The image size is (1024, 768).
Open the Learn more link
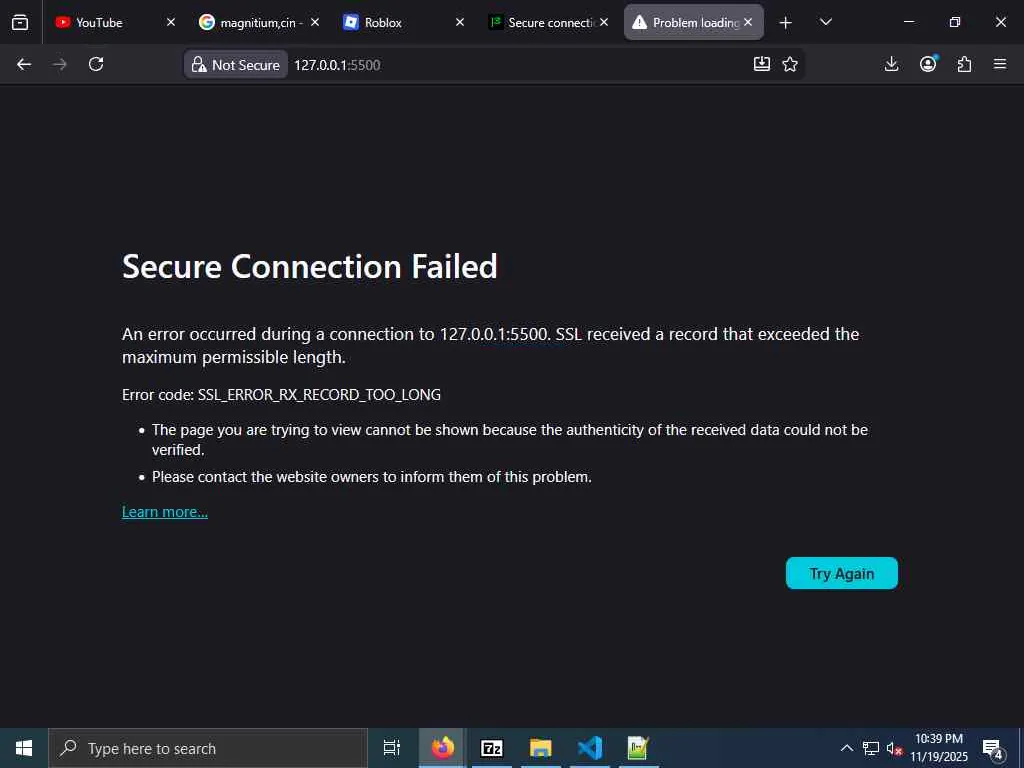165,512
